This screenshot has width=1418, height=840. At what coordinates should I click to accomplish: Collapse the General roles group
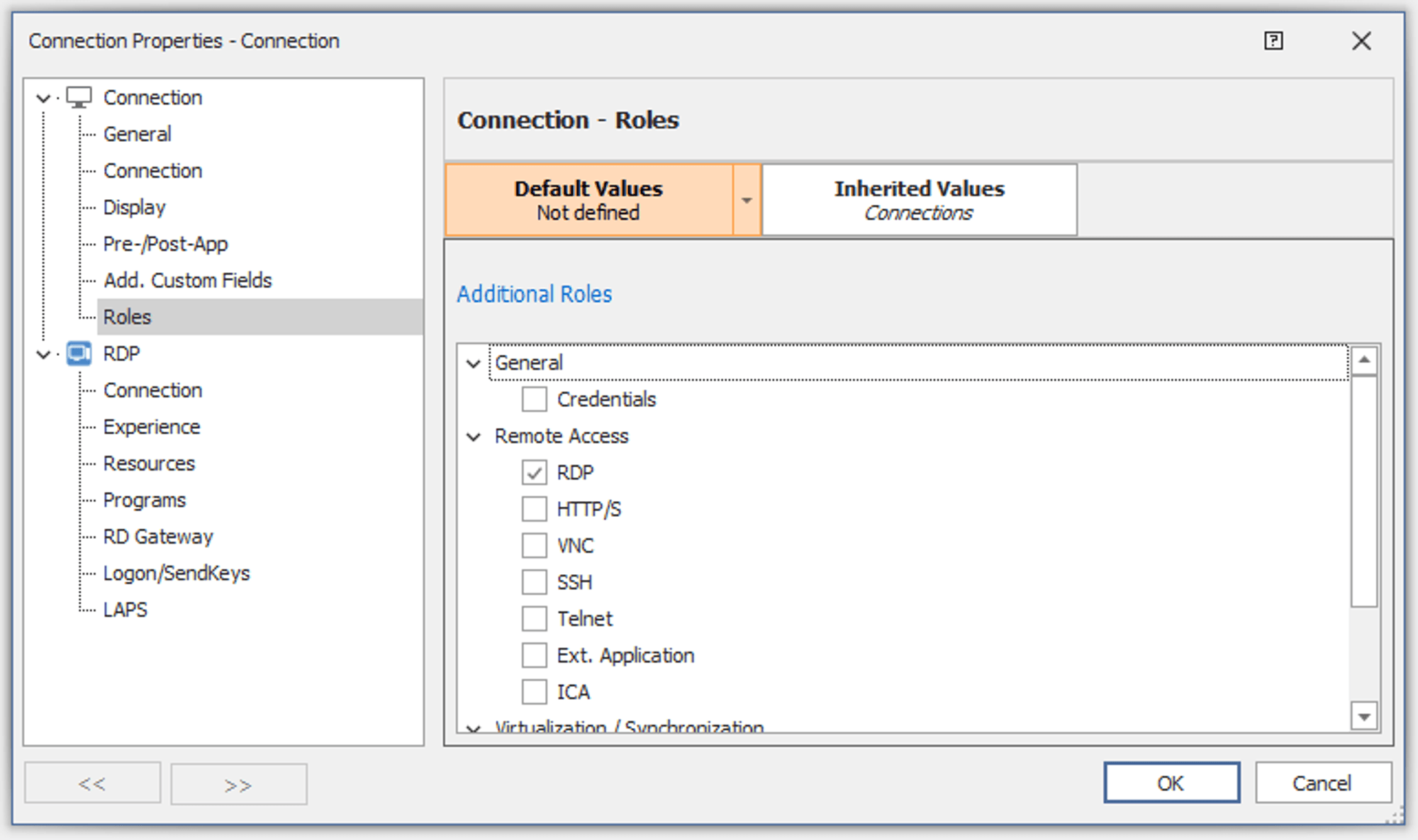click(474, 363)
